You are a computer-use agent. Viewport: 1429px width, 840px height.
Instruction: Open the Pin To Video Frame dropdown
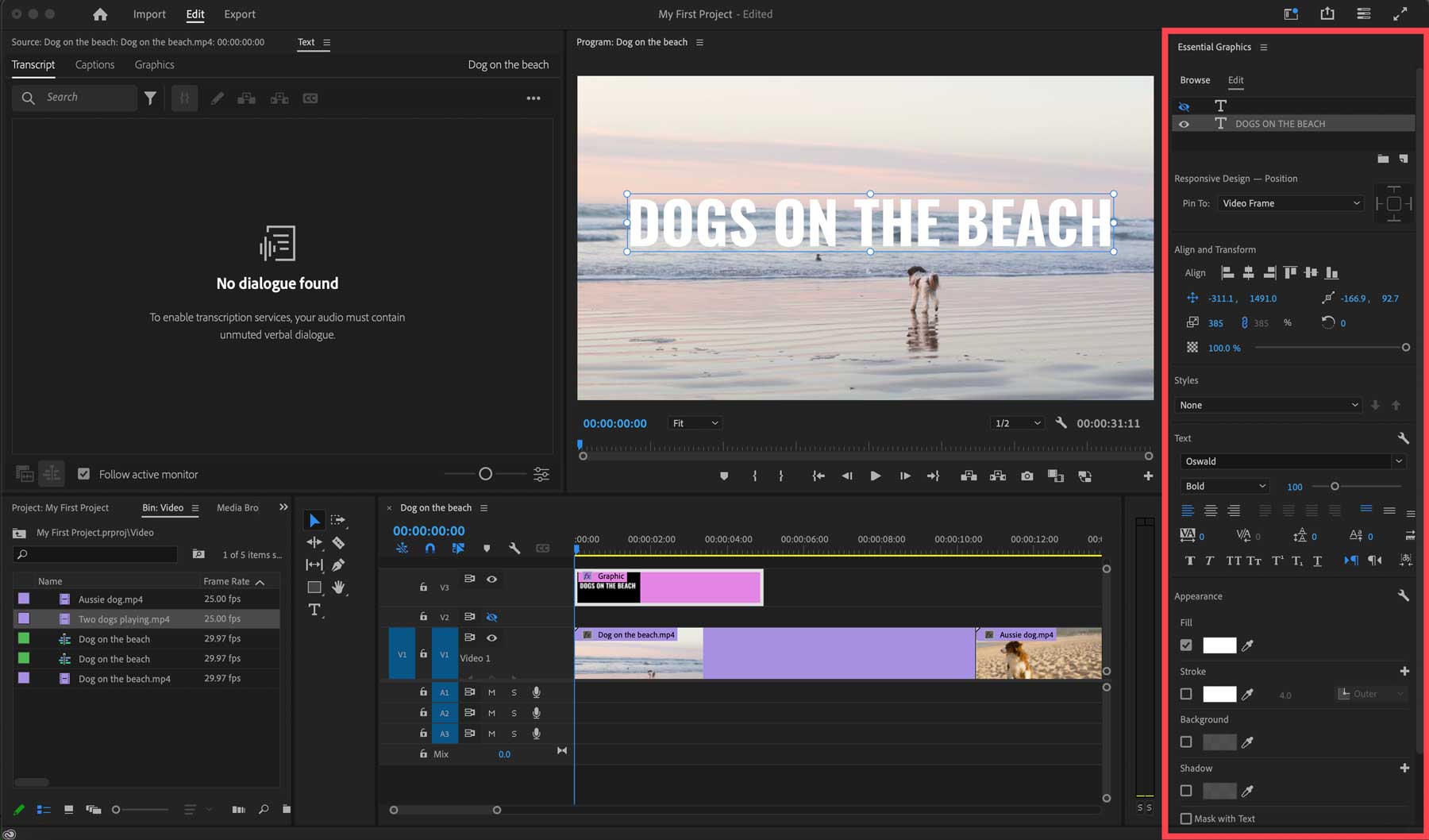pyautogui.click(x=1291, y=203)
